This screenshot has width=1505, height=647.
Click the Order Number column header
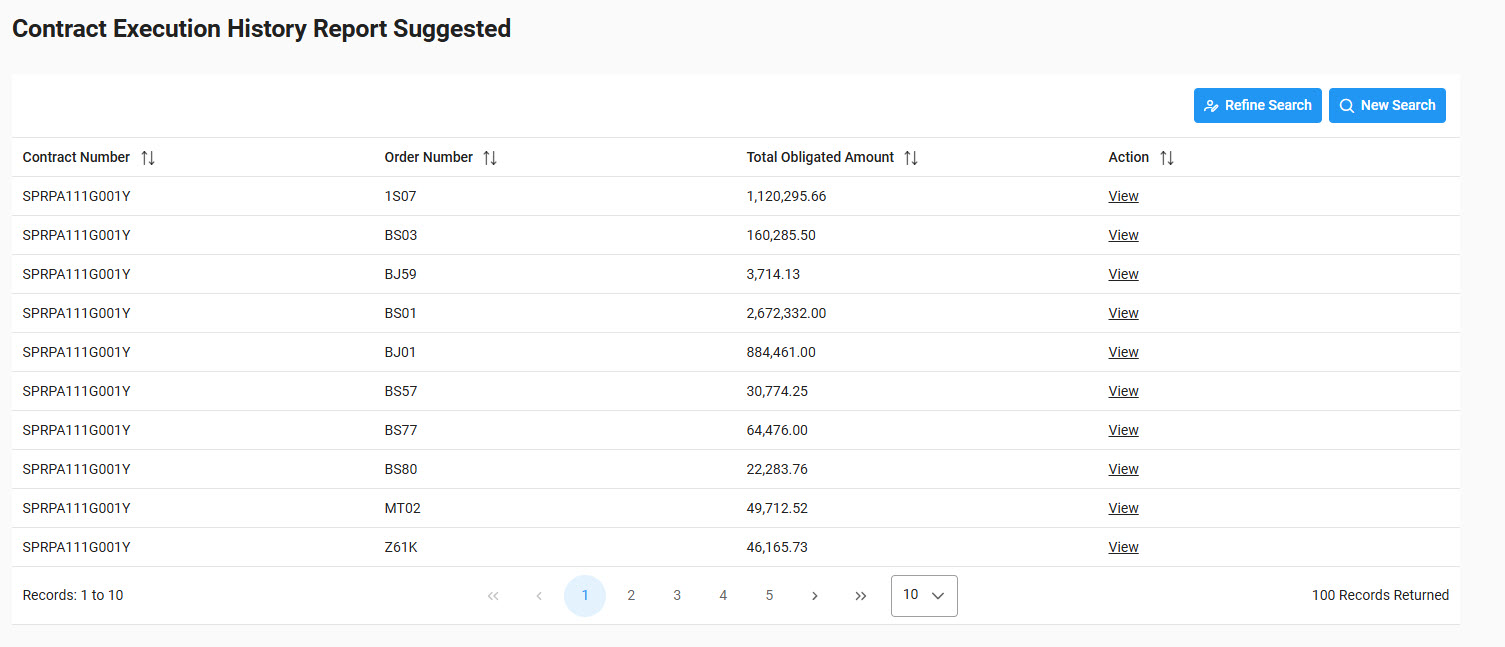[x=428, y=157]
